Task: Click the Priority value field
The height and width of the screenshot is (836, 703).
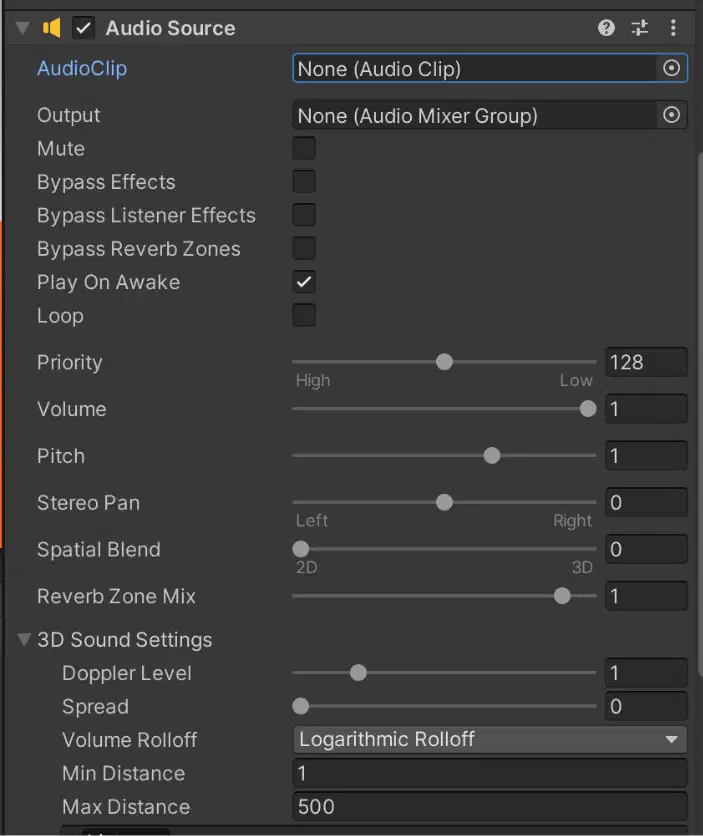Action: [x=646, y=363]
